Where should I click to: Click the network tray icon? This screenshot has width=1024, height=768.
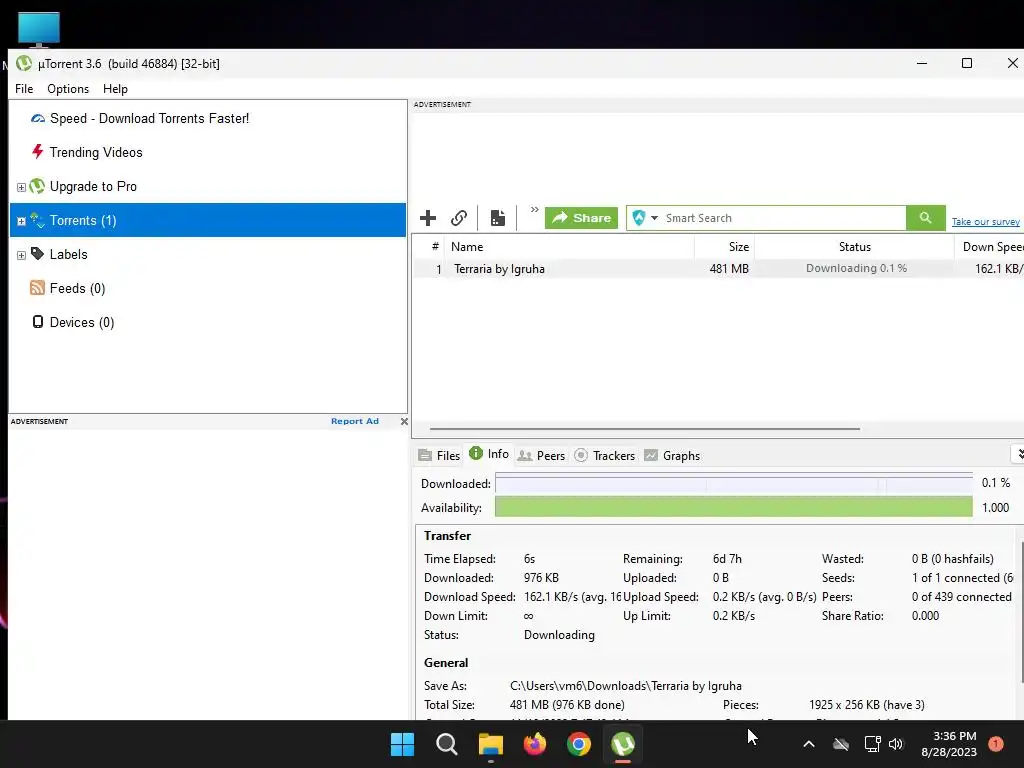(872, 744)
